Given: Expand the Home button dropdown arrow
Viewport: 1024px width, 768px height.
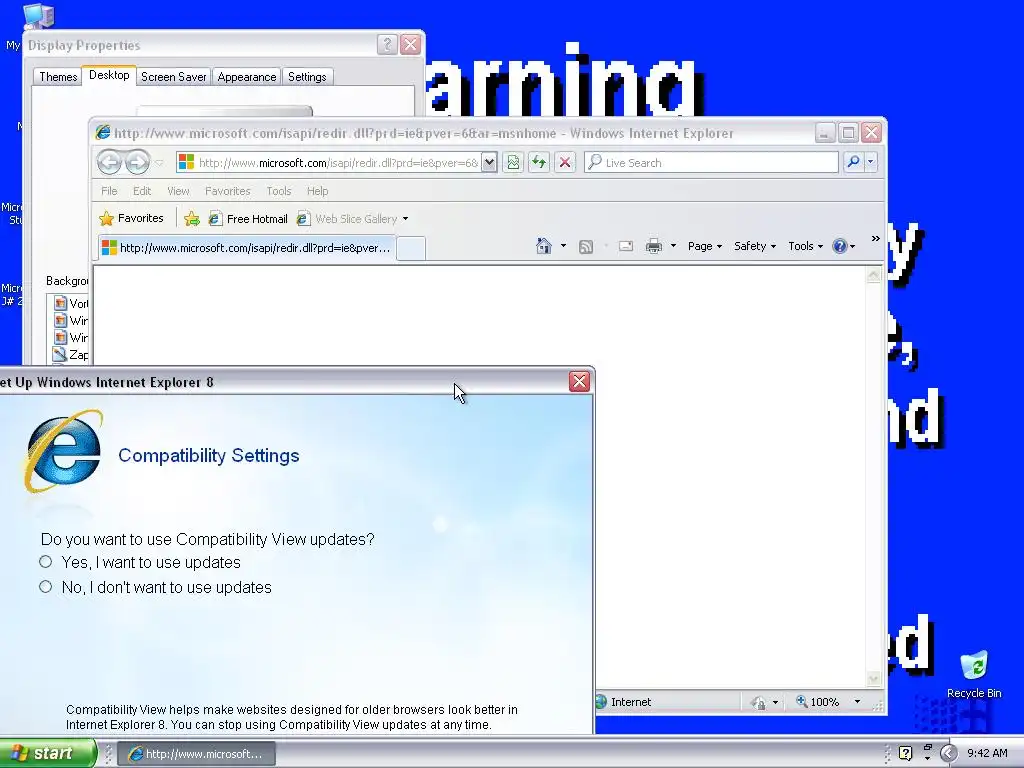Looking at the screenshot, I should (x=564, y=246).
